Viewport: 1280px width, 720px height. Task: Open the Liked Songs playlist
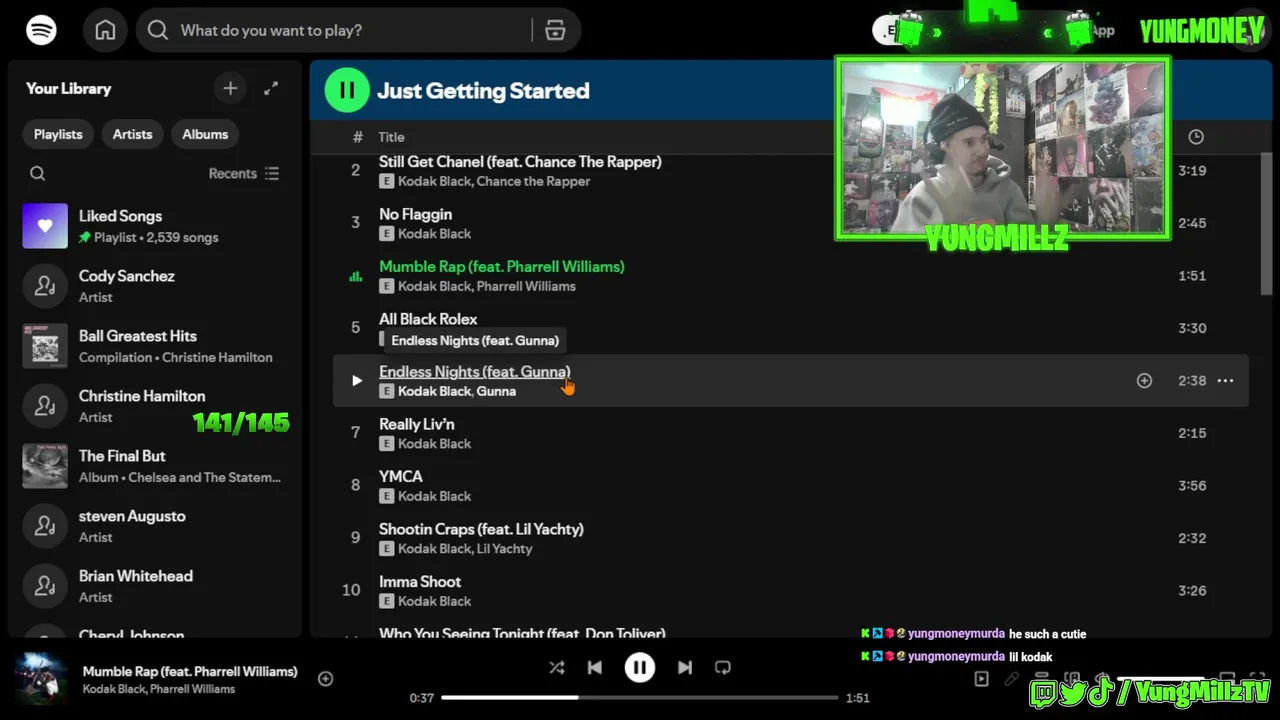tap(155, 226)
